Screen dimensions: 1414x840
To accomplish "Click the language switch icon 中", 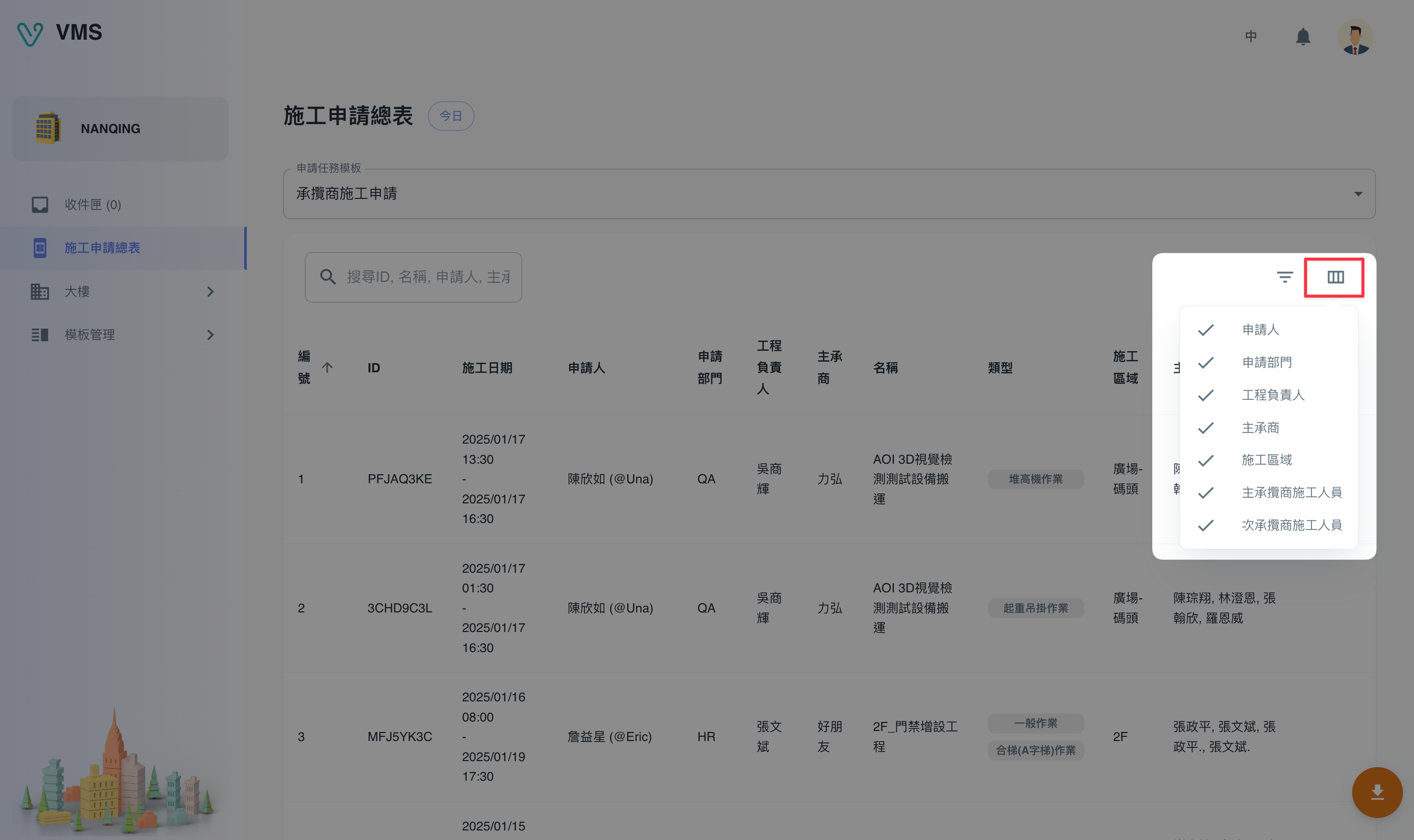I will (x=1250, y=37).
